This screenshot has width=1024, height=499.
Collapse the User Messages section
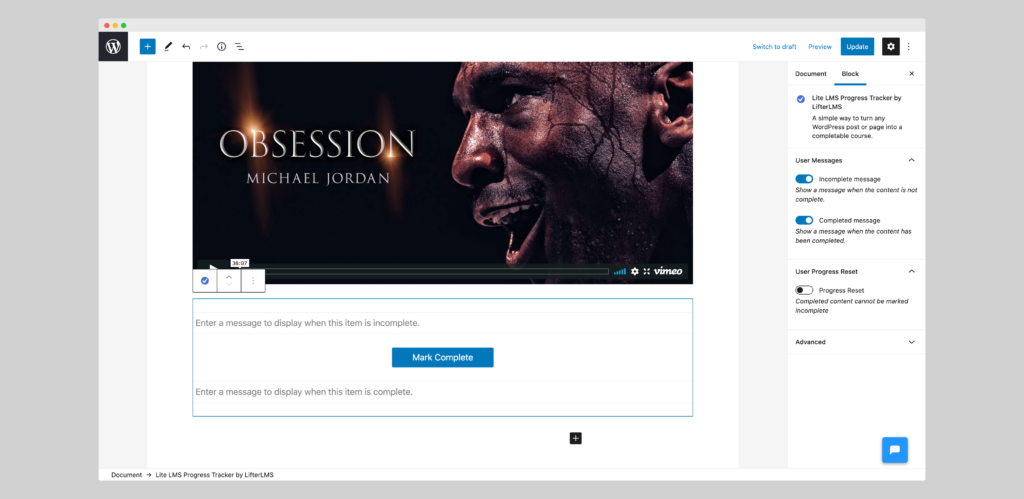(x=912, y=160)
